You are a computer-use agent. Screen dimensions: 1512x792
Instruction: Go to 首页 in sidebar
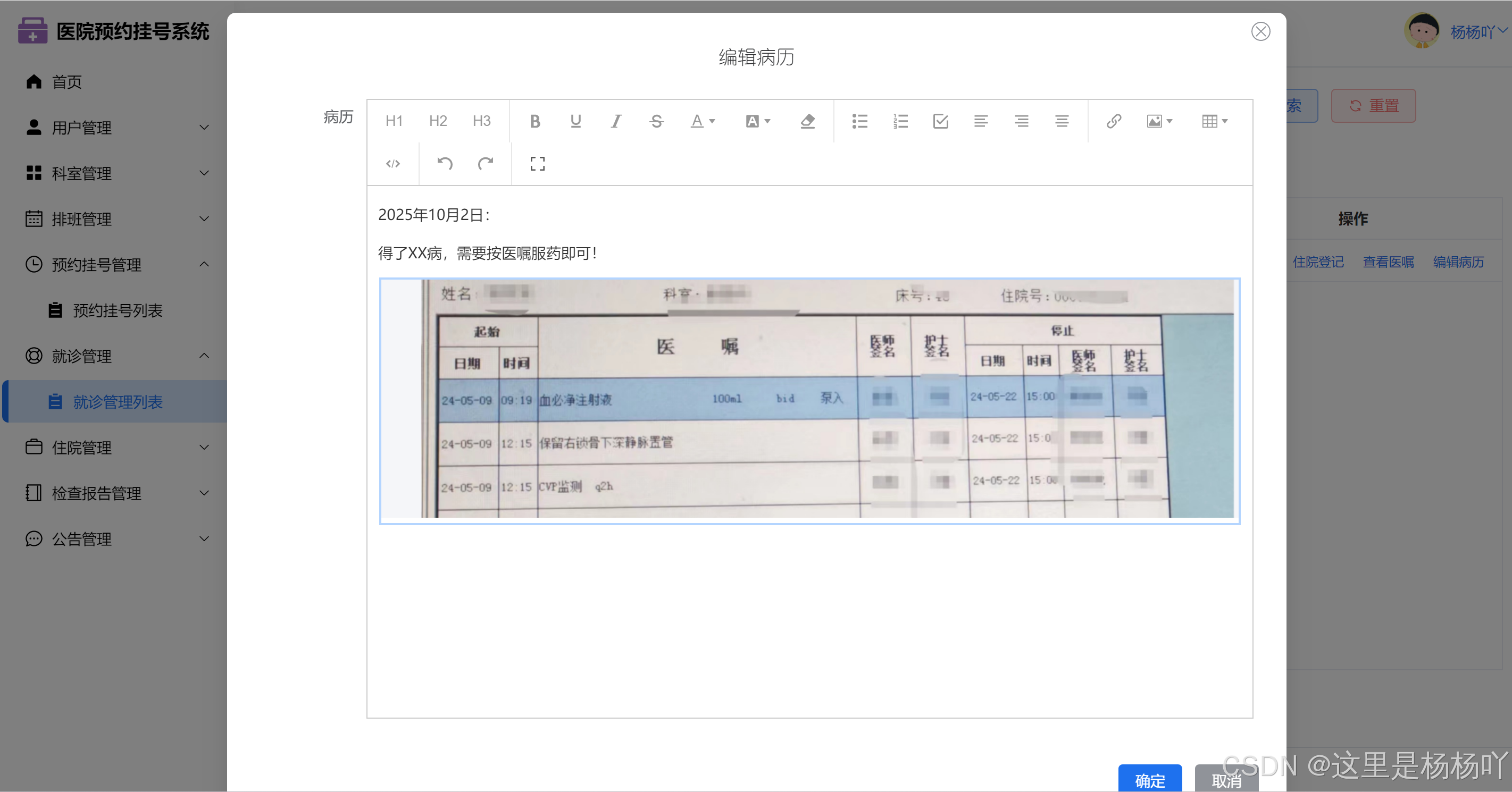(x=67, y=82)
